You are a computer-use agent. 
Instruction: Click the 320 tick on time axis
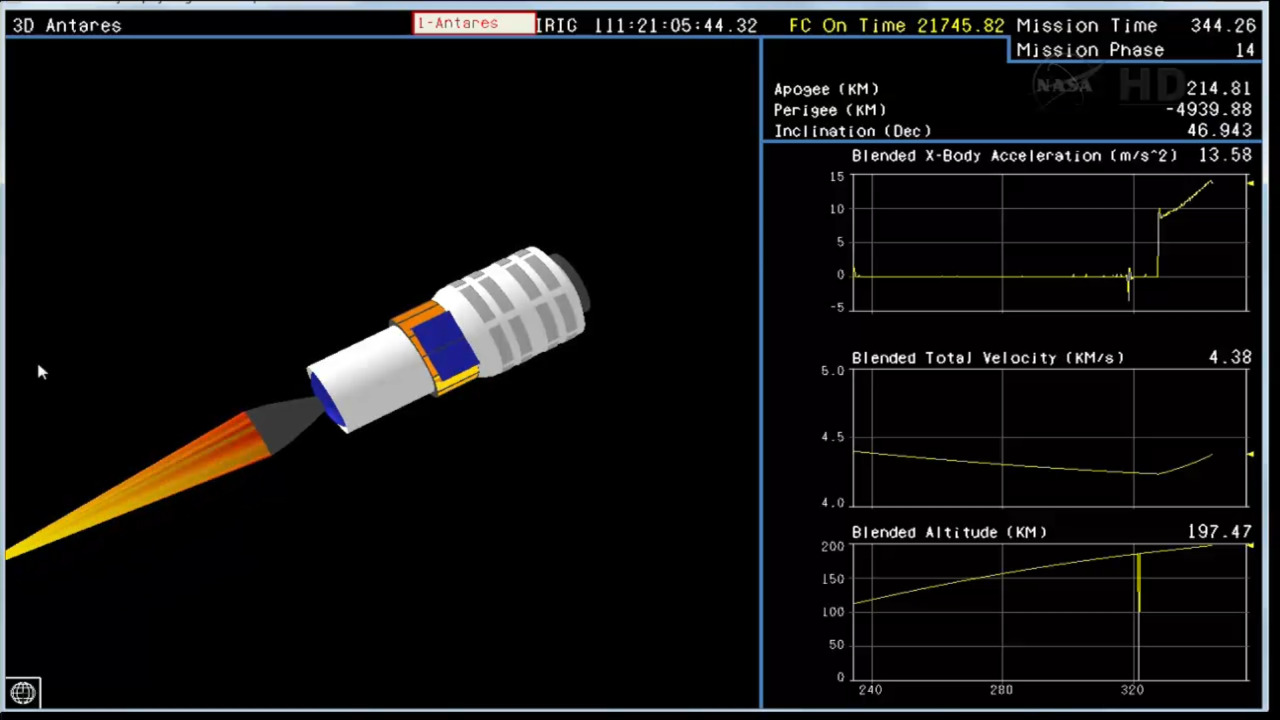(1132, 690)
